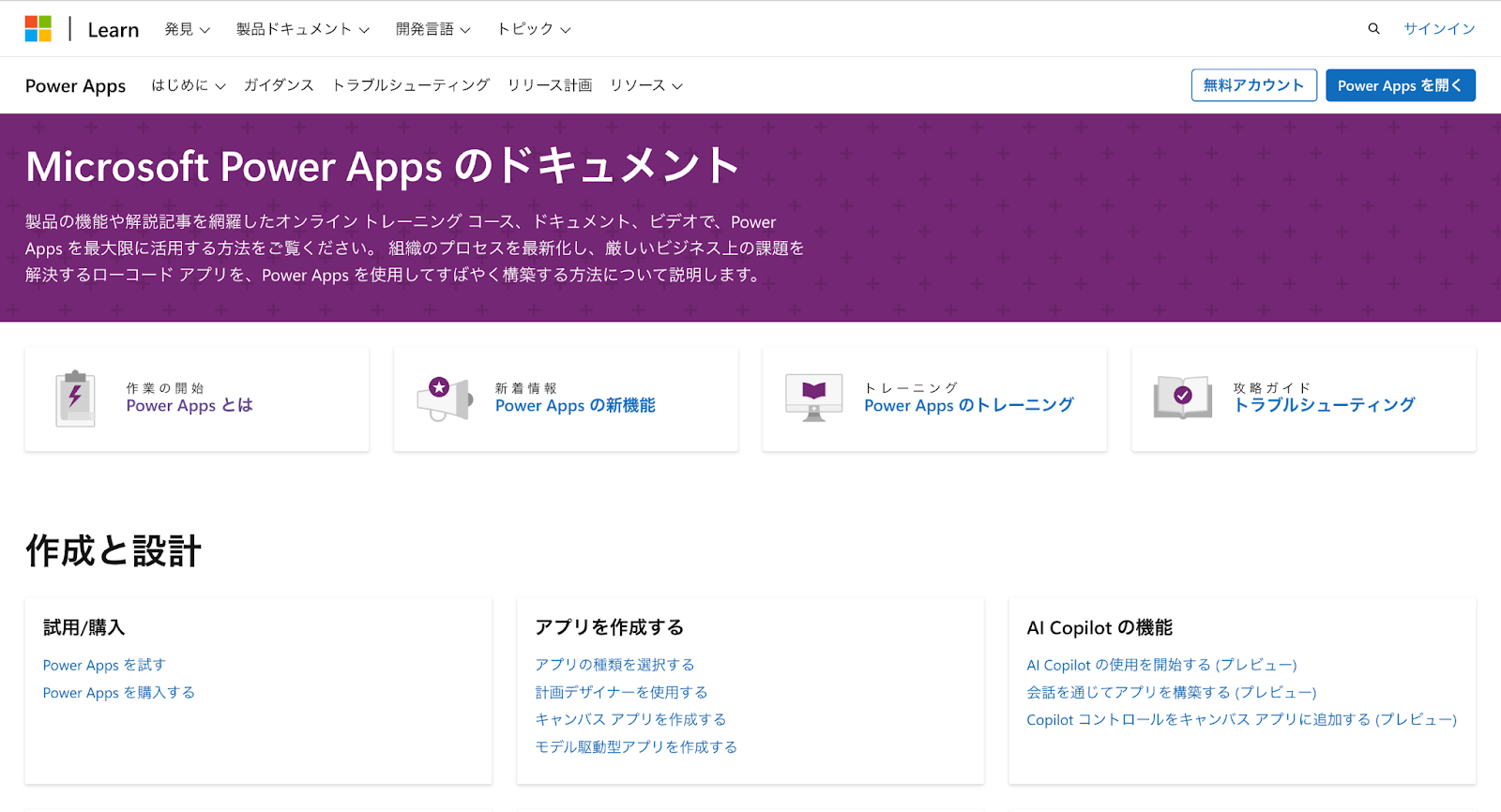
Task: Click the search magnifier icon
Action: (x=1373, y=29)
